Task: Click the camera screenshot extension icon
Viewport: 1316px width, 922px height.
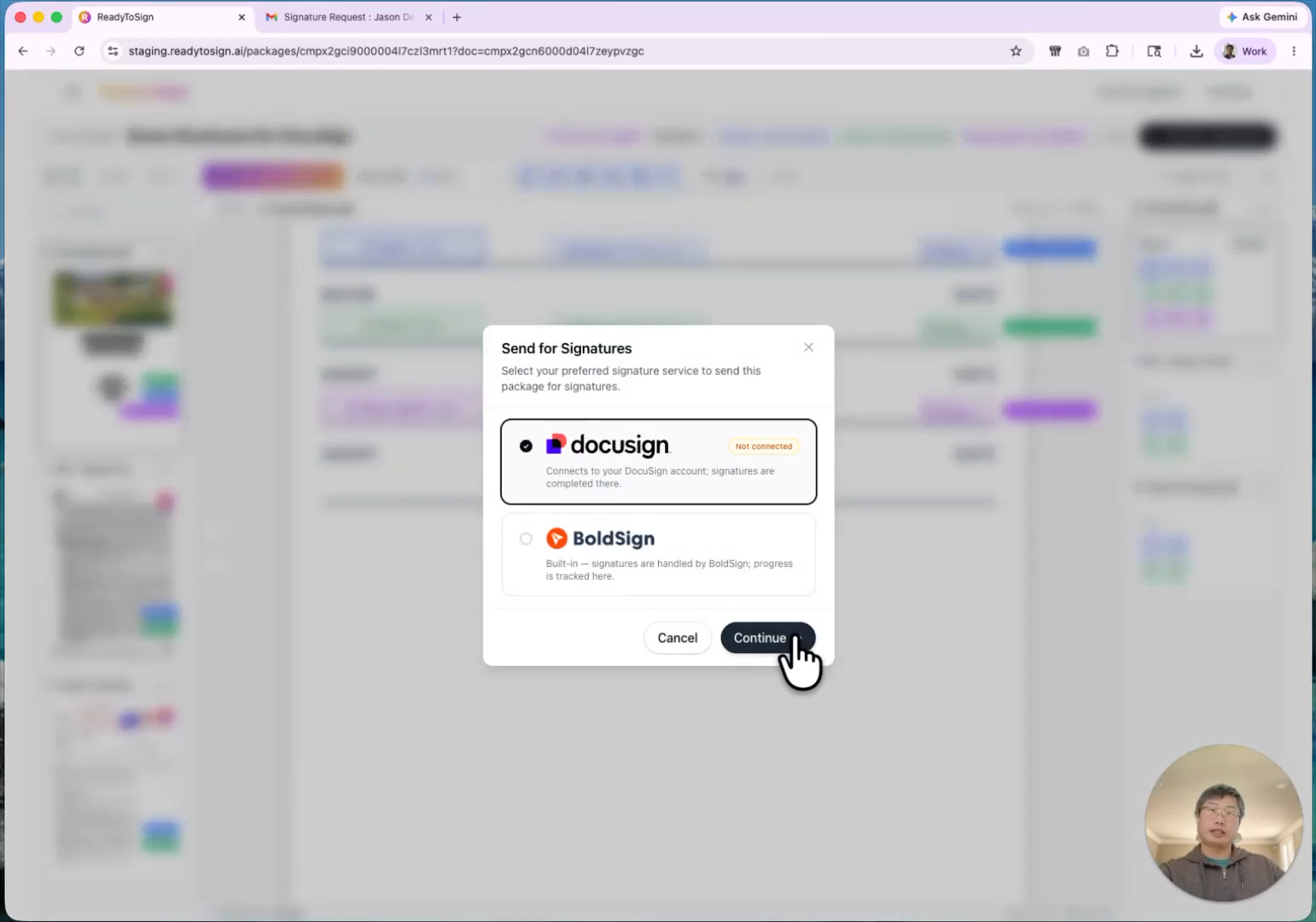Action: point(1083,51)
